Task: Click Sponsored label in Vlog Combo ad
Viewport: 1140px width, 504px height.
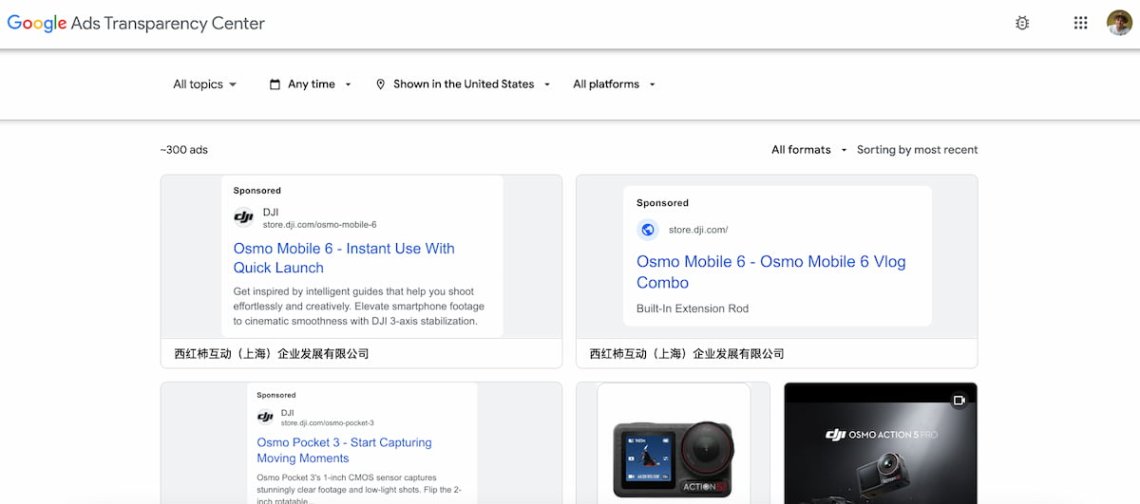Action: click(x=662, y=203)
